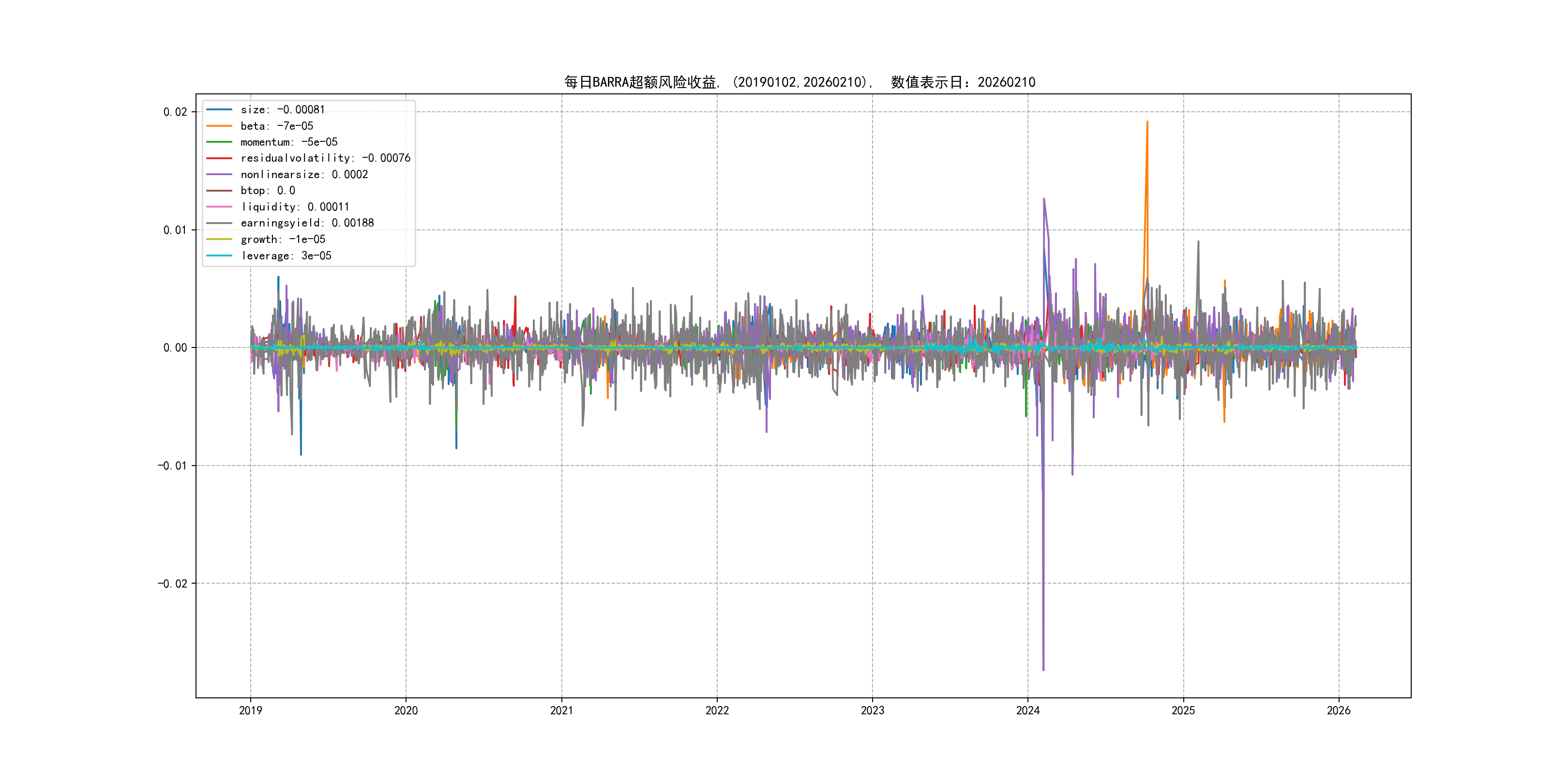This screenshot has height=784, width=1568.
Task: Click the 0.02 y-axis tick label
Action: tap(175, 112)
